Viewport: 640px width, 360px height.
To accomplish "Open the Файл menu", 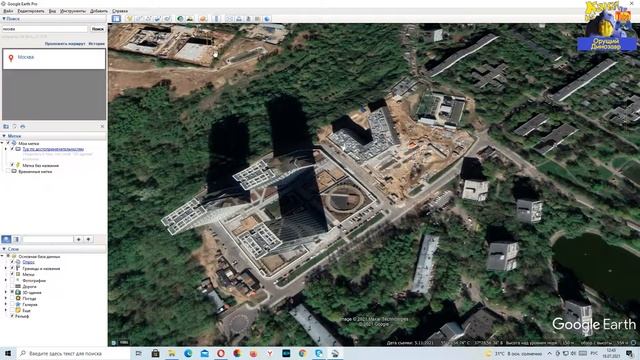I will pyautogui.click(x=8, y=11).
